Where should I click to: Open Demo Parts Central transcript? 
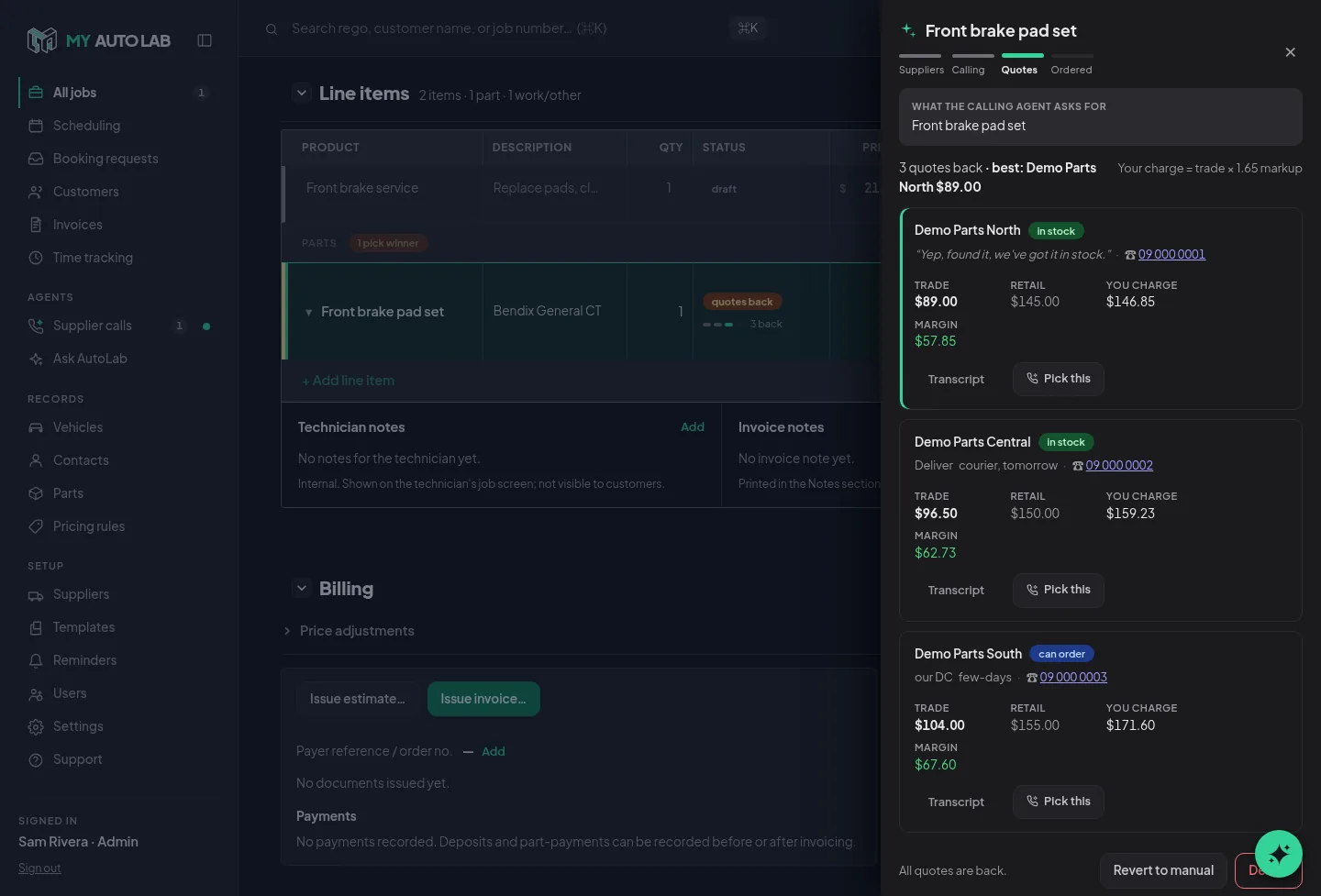coord(956,590)
